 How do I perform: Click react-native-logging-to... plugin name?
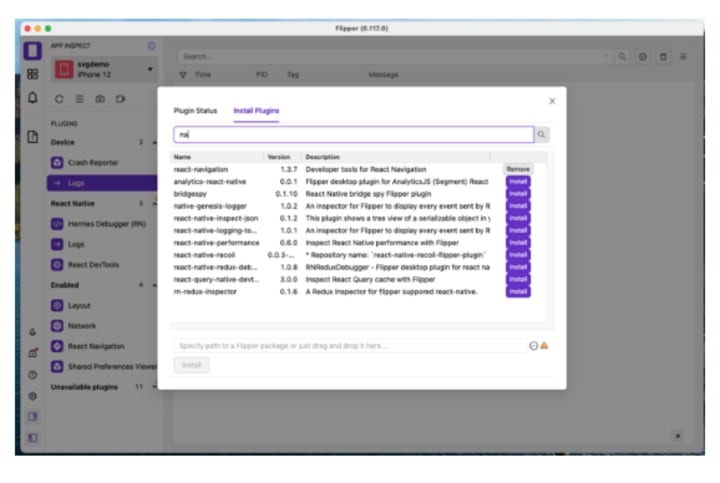[x=215, y=230]
